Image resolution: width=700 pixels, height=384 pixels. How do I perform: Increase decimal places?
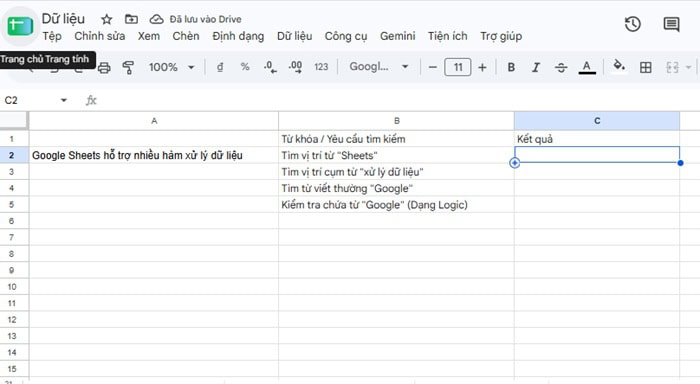295,67
